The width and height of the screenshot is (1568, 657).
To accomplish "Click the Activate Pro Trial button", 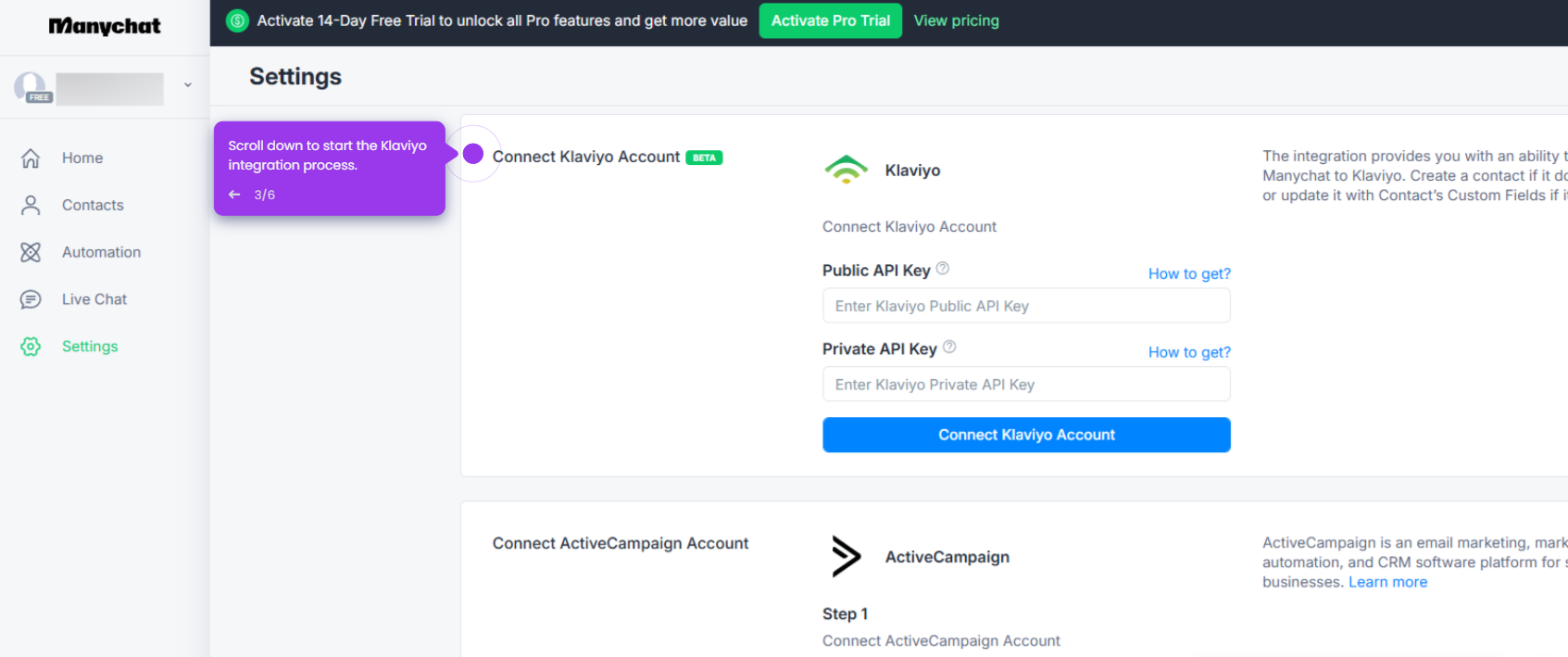I will pos(831,20).
